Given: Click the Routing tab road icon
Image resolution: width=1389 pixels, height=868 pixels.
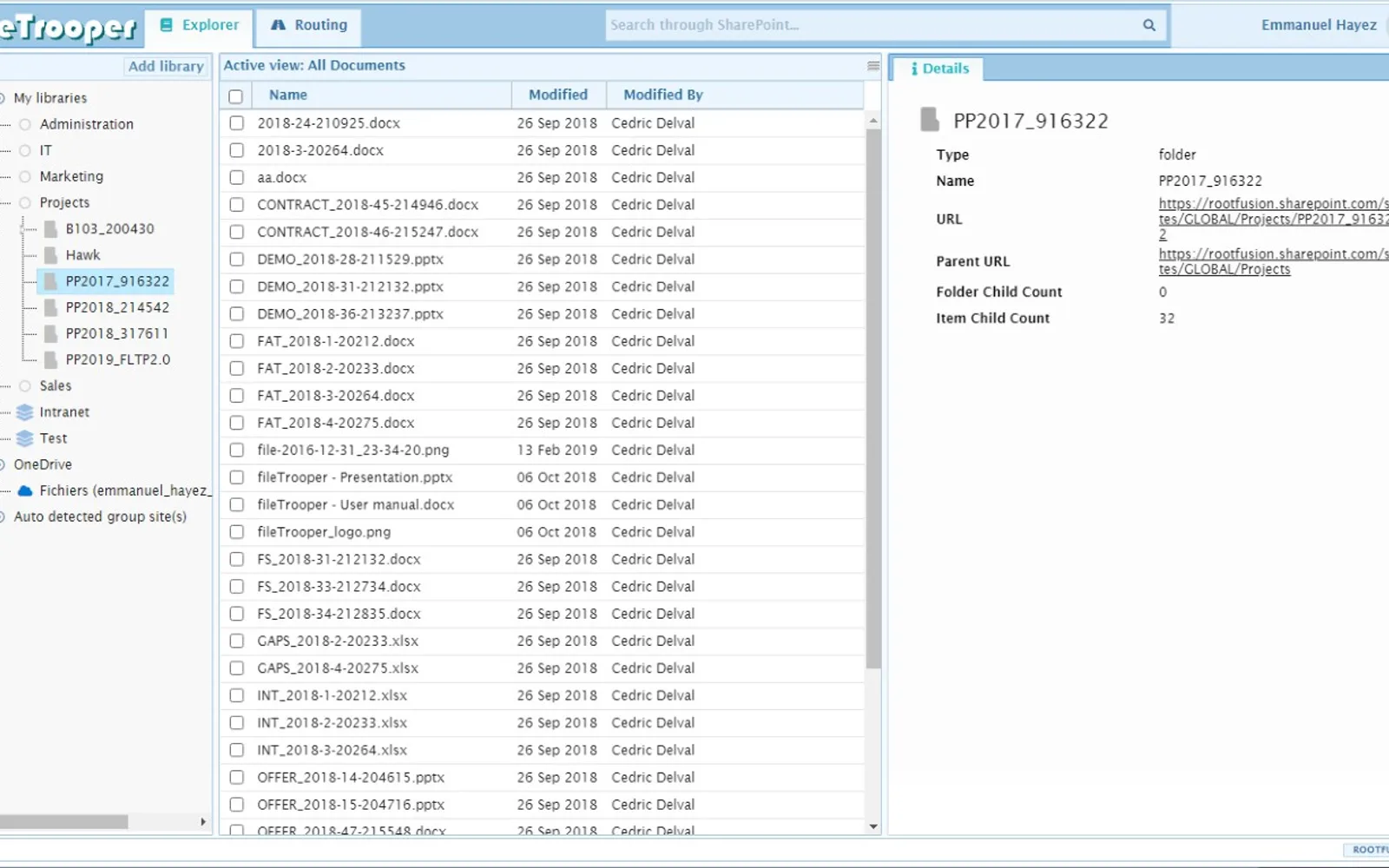Looking at the screenshot, I should click(x=278, y=25).
